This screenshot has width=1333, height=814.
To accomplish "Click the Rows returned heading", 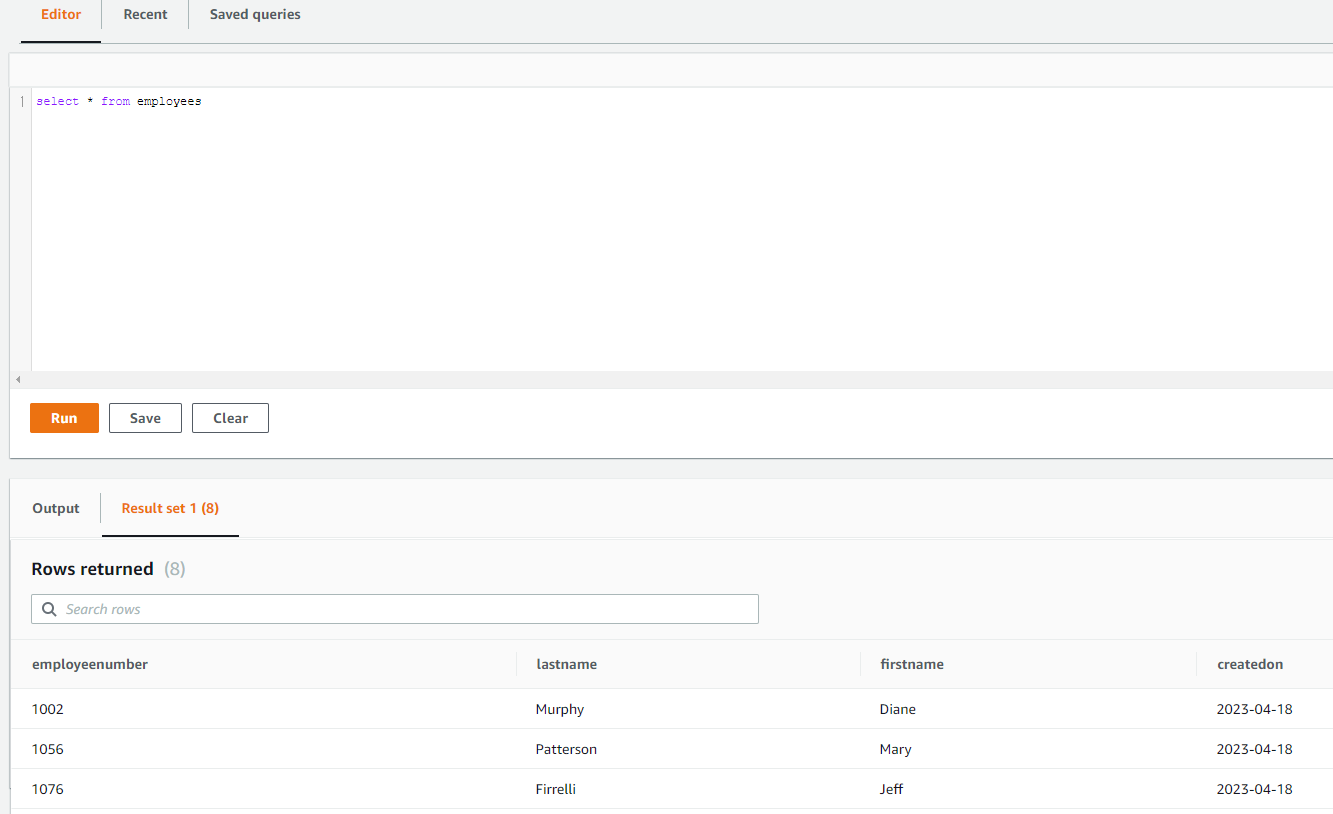I will (92, 569).
